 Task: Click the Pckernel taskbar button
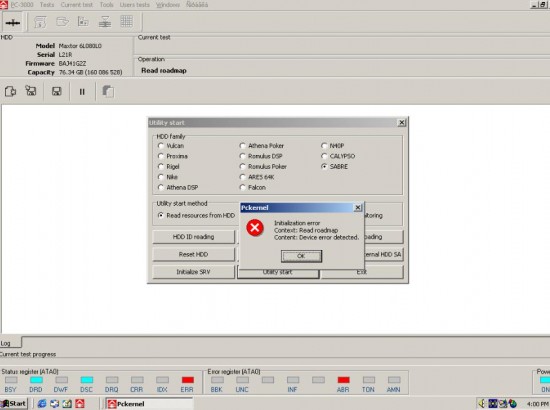coord(149,404)
